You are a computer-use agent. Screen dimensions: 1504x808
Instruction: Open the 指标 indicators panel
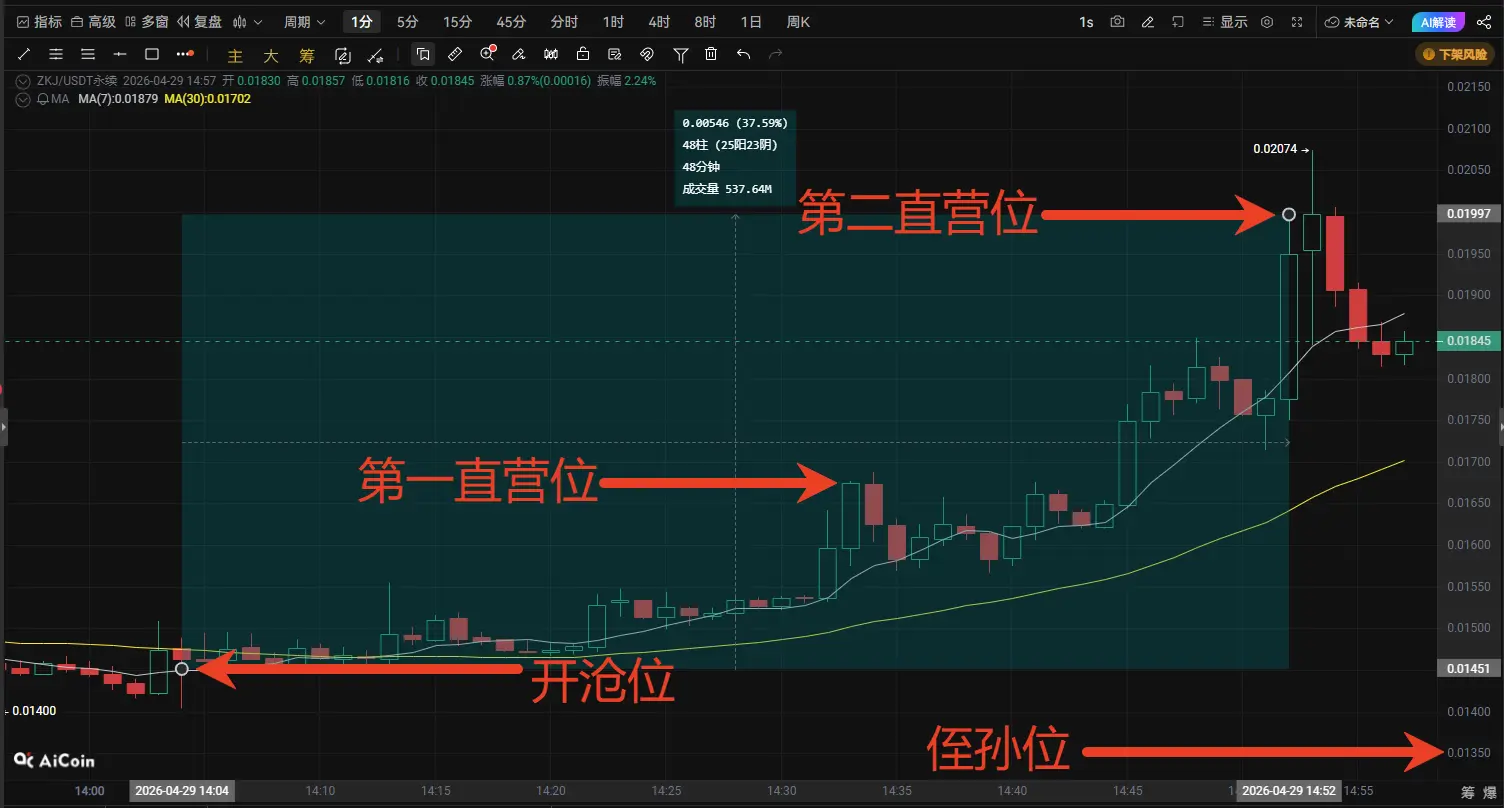[39, 22]
